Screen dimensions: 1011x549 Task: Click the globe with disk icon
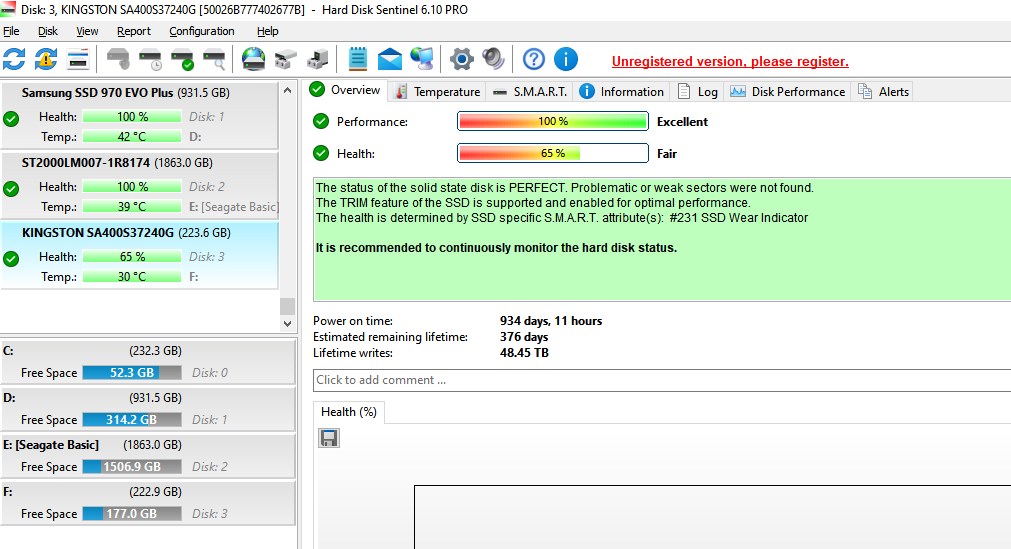point(253,59)
